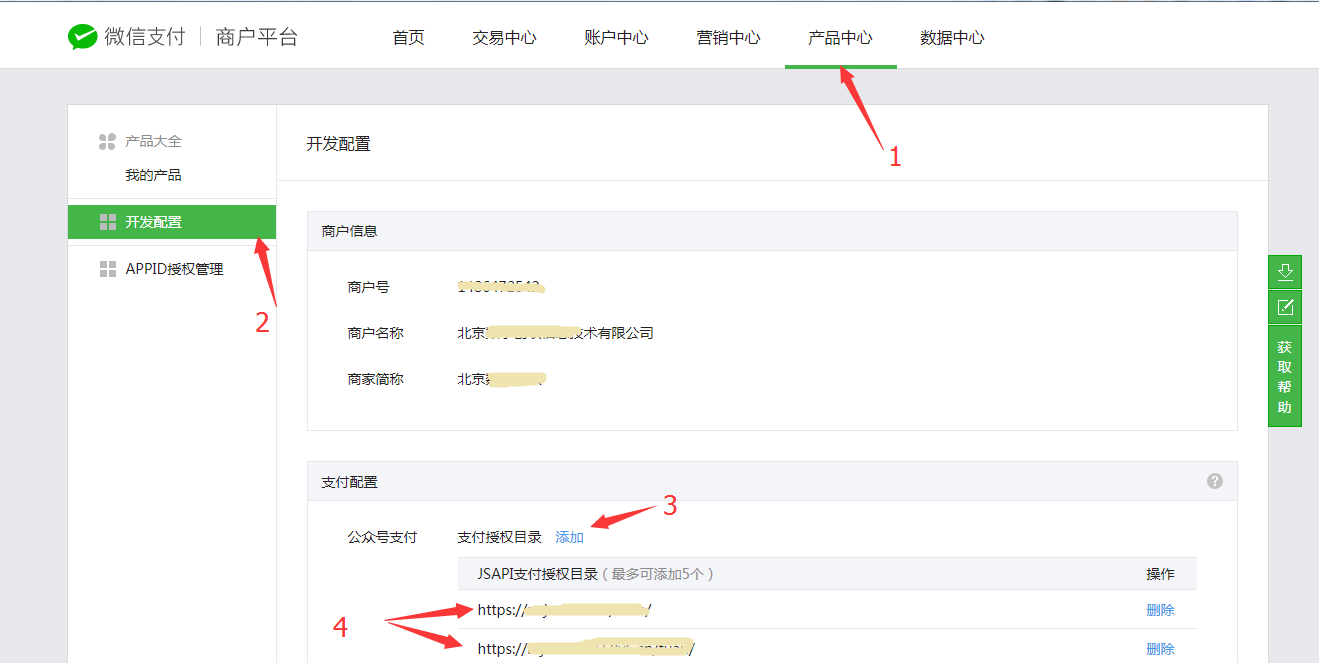Click the question mark help icon in 支付配置
1319x663 pixels.
click(1214, 481)
